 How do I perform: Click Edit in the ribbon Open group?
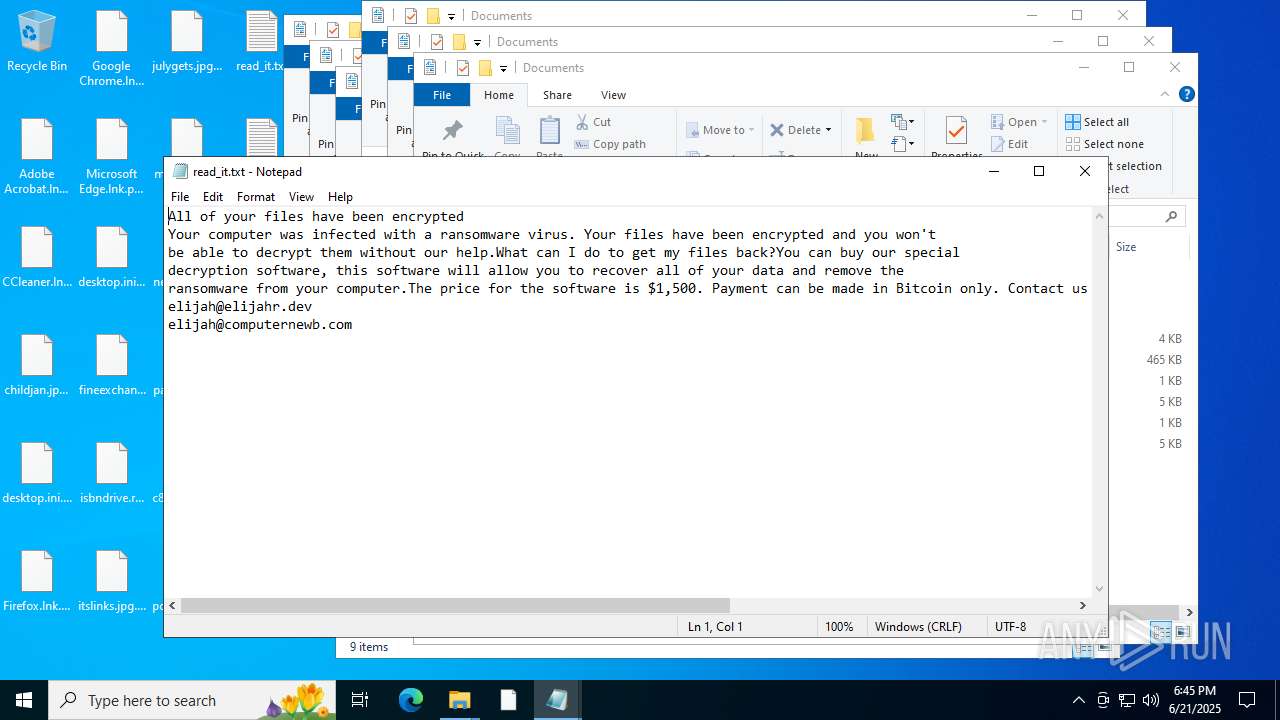pos(1010,144)
